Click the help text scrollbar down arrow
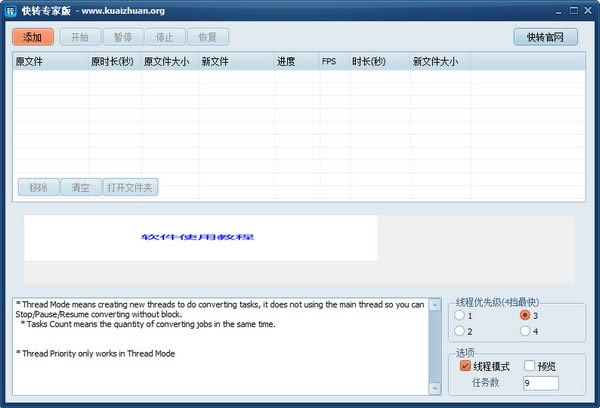The image size is (600, 408). (x=435, y=388)
